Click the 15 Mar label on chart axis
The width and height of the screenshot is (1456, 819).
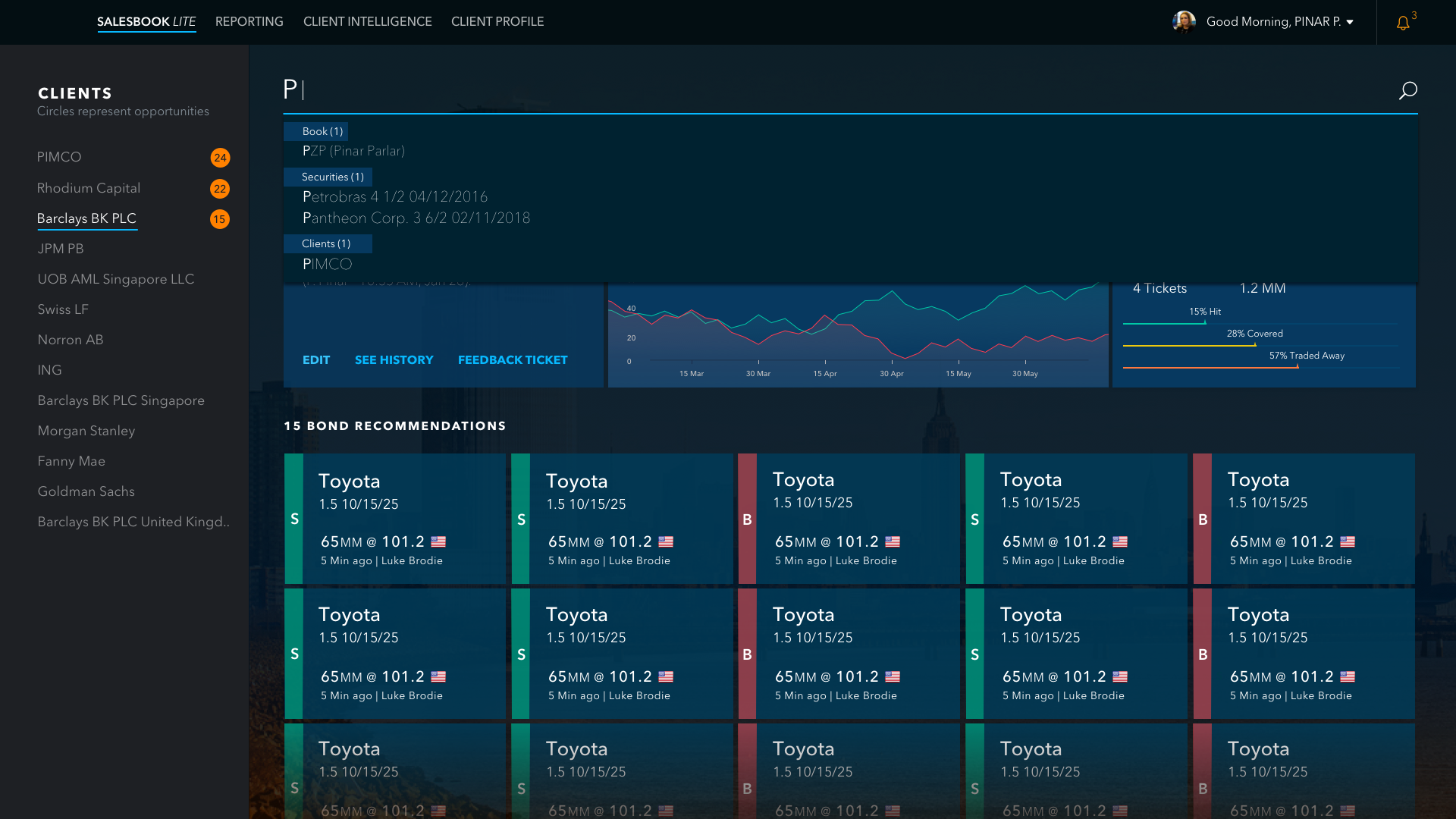692,374
